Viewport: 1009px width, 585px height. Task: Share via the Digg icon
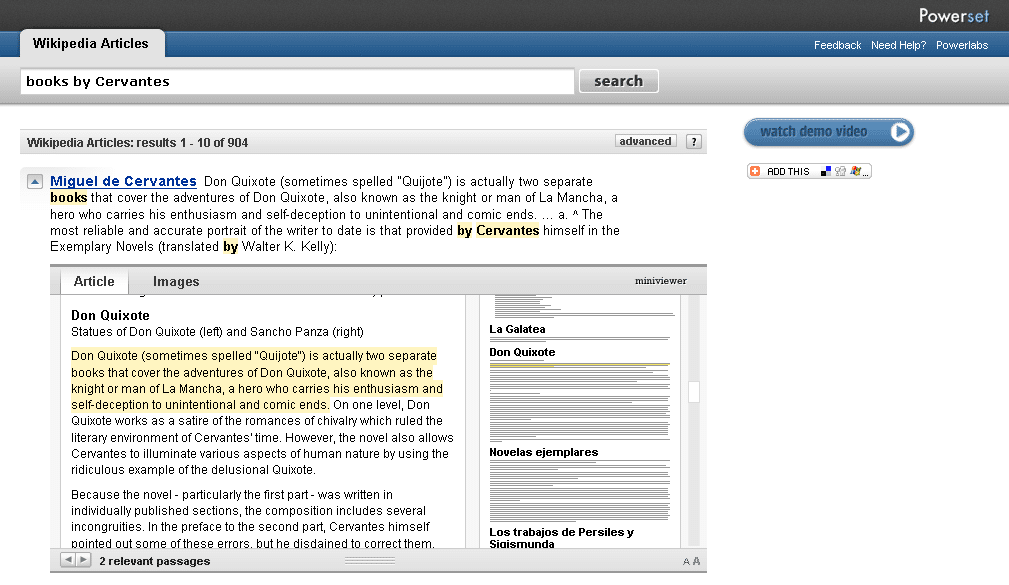[x=840, y=171]
